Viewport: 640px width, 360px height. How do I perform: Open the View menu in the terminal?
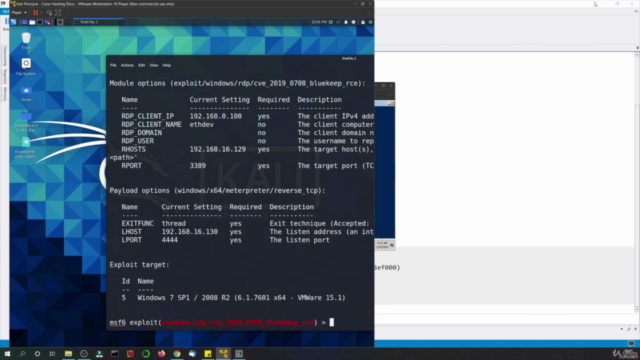click(x=153, y=65)
